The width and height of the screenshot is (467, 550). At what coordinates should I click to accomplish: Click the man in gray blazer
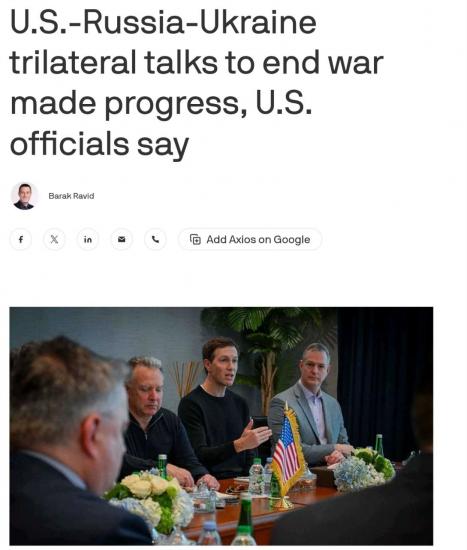[x=311, y=403]
